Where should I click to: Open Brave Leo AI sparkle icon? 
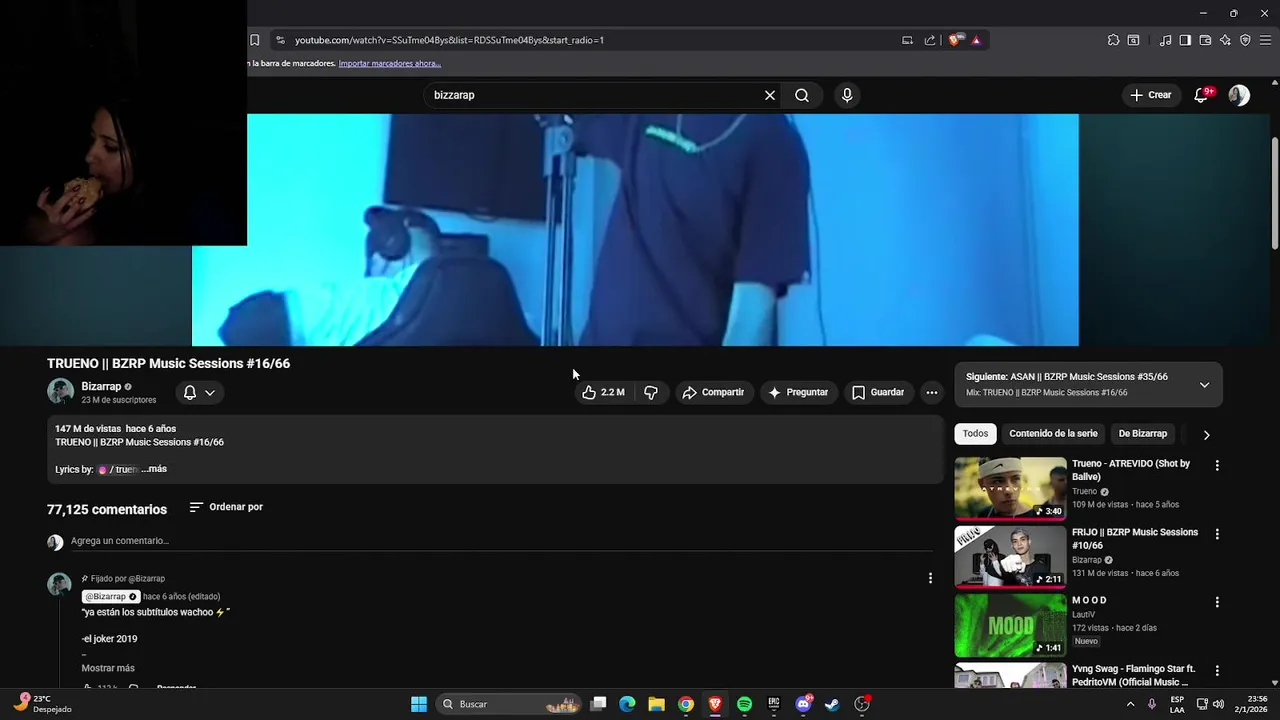1225,40
